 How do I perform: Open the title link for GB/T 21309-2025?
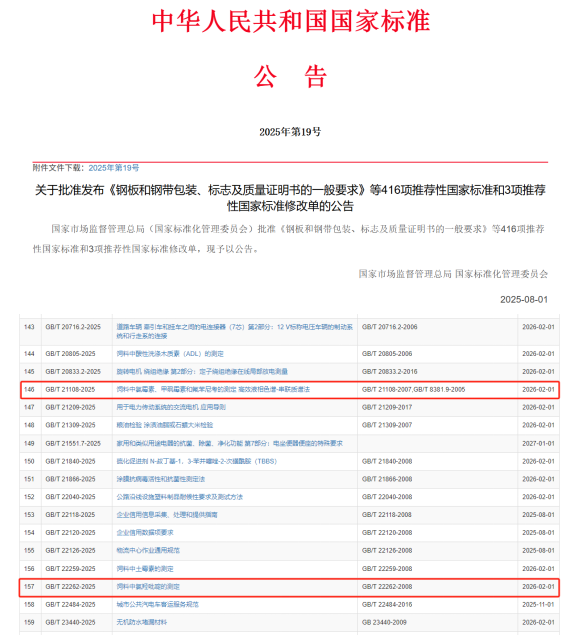[164, 425]
